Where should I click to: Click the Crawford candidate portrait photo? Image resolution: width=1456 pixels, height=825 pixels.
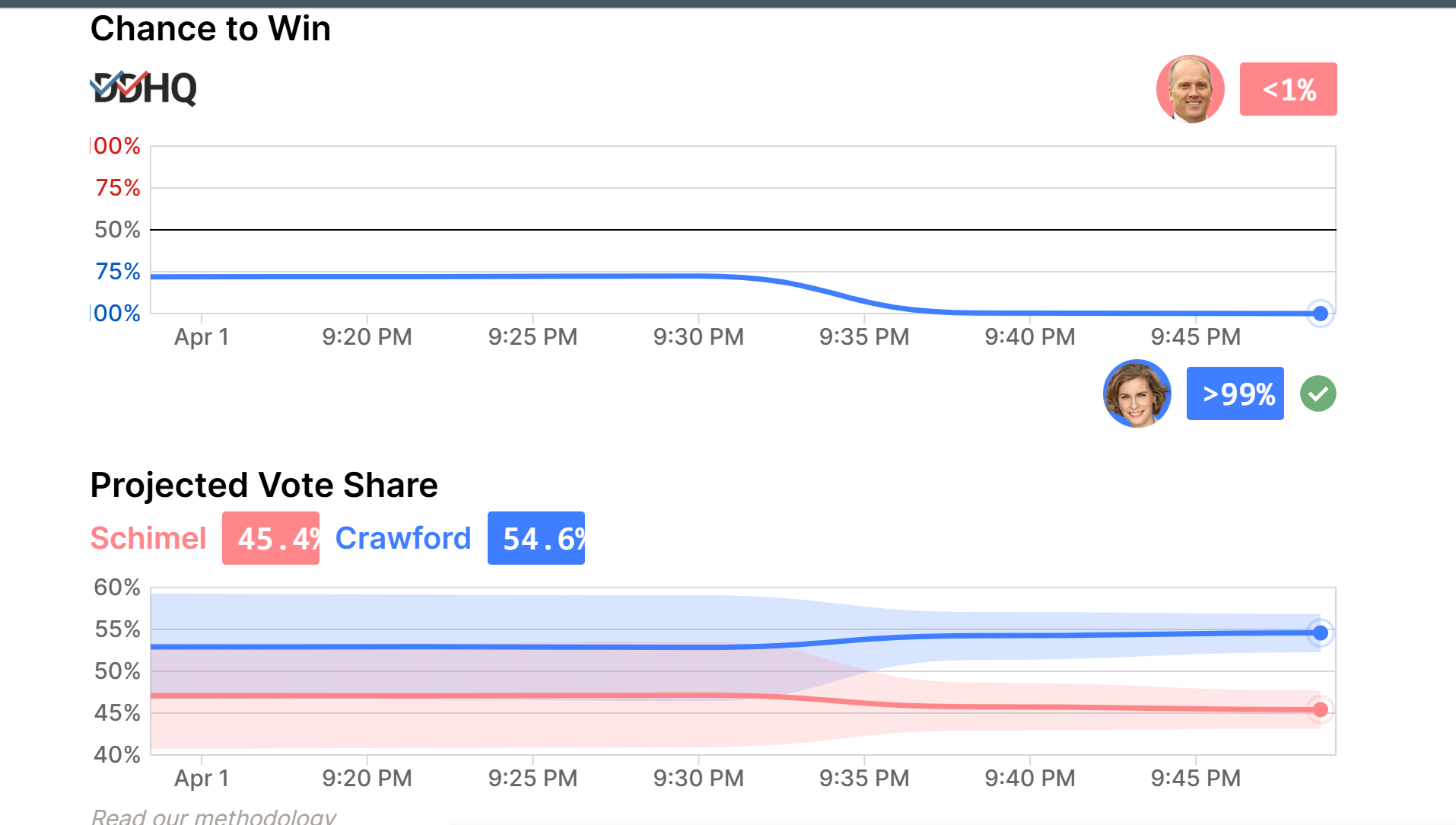point(1137,393)
